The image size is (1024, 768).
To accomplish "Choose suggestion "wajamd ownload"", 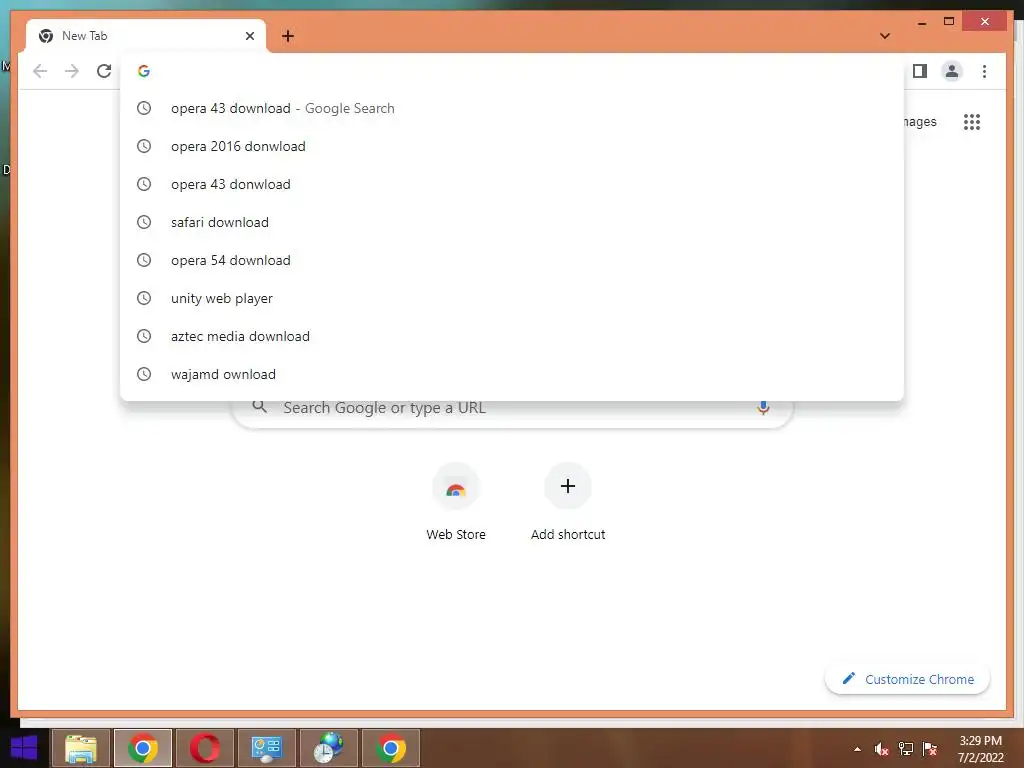I will click(512, 374).
